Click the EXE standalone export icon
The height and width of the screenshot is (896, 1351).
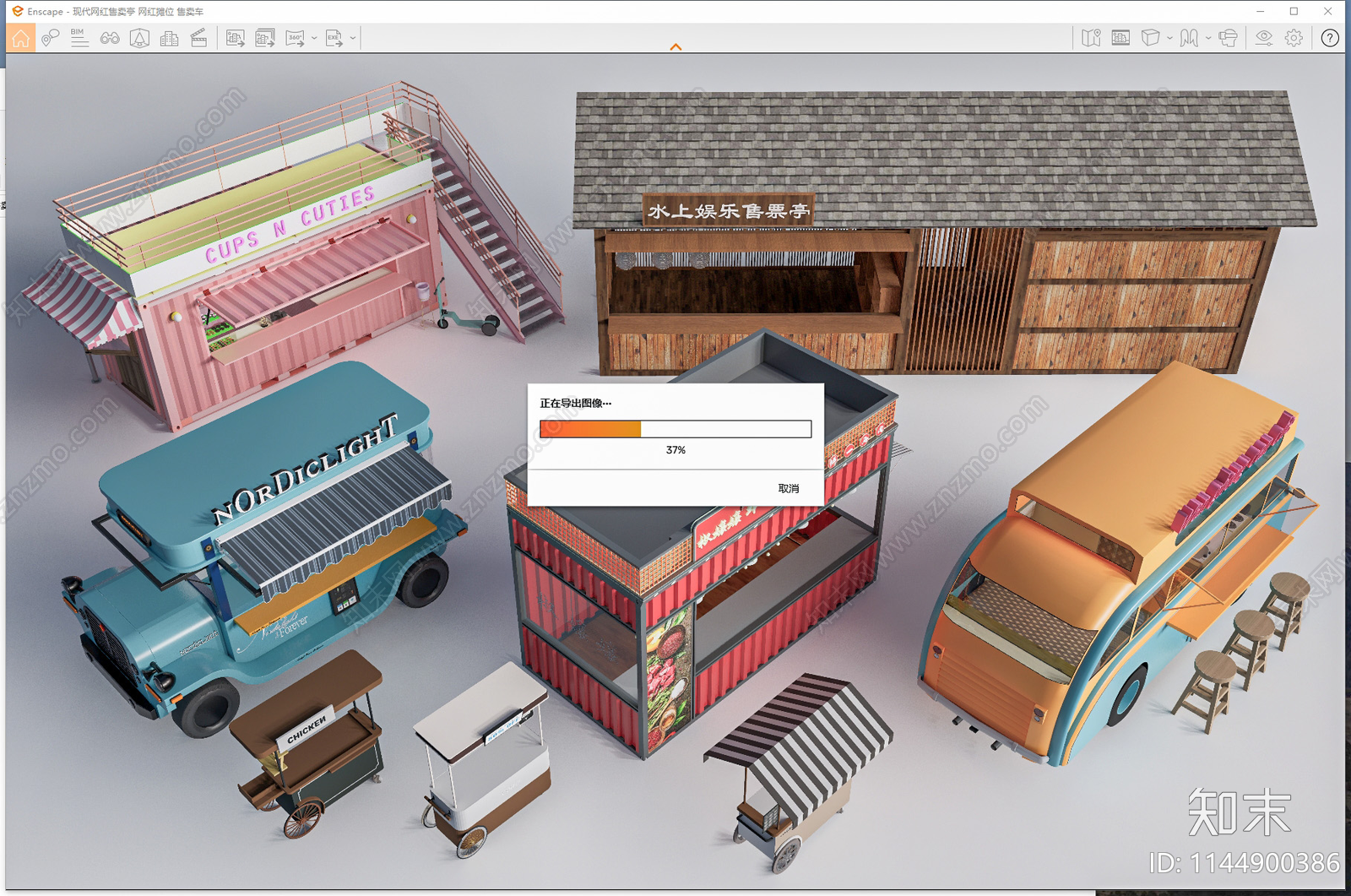pyautogui.click(x=334, y=38)
